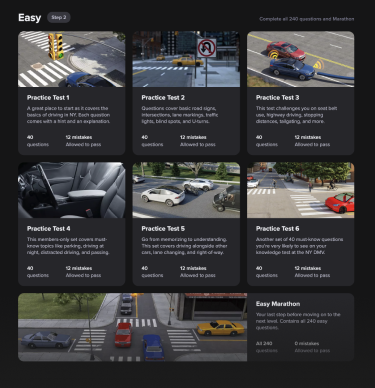
Task: Click 'All 240 questions' on Easy Marathon
Action: coord(267,347)
